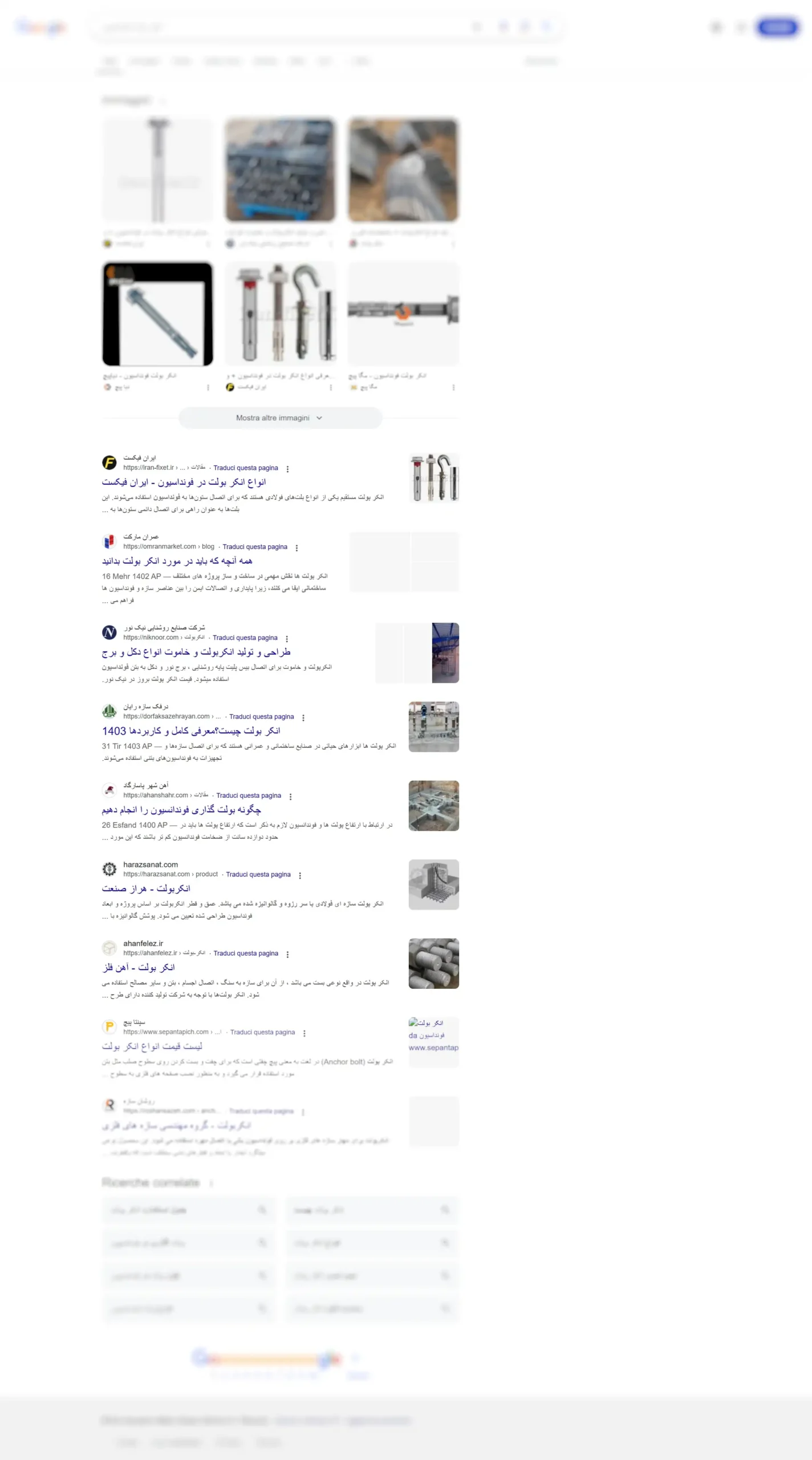Click the black and yellow F favicon of iran-fixet.ir
The height and width of the screenshot is (1460, 812).
click(109, 463)
